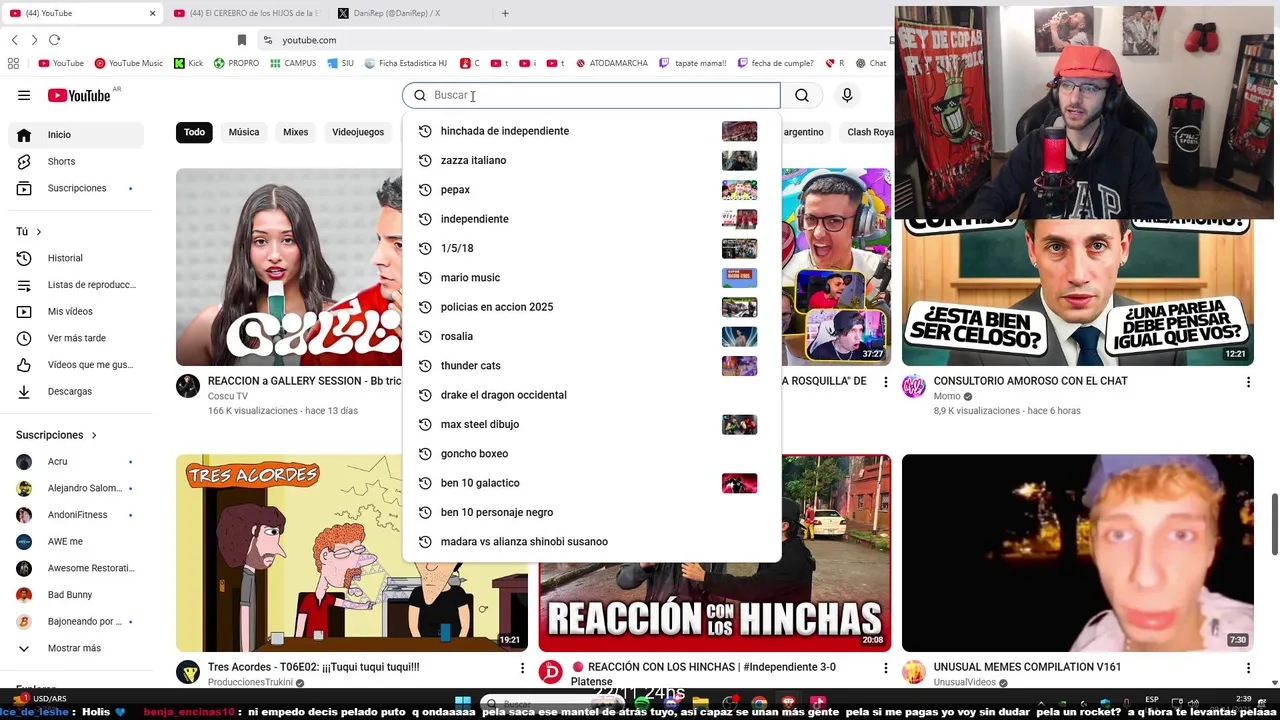Open the YouTube hamburger guide menu
Image resolution: width=1280 pixels, height=720 pixels.
[x=24, y=95]
